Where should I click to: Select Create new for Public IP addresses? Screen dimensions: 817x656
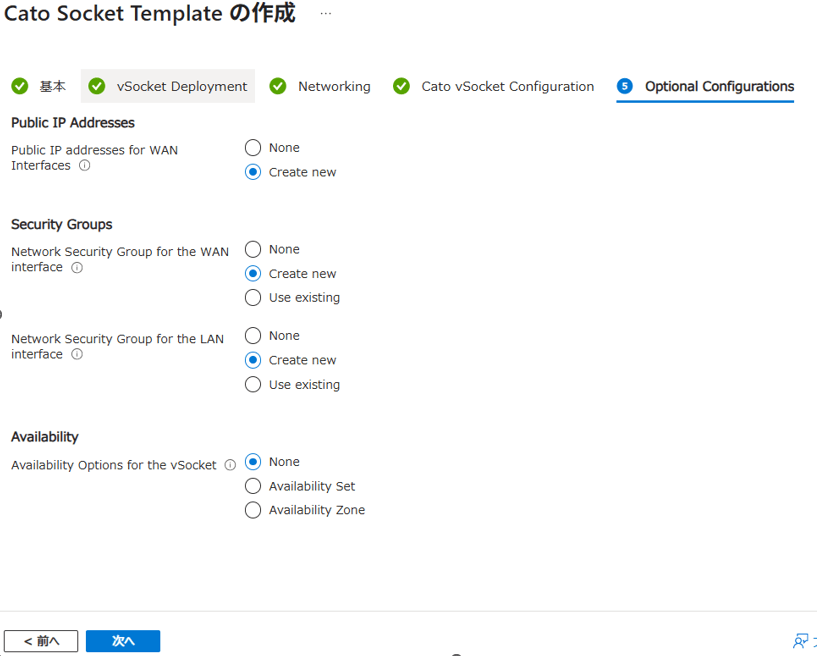tap(253, 172)
